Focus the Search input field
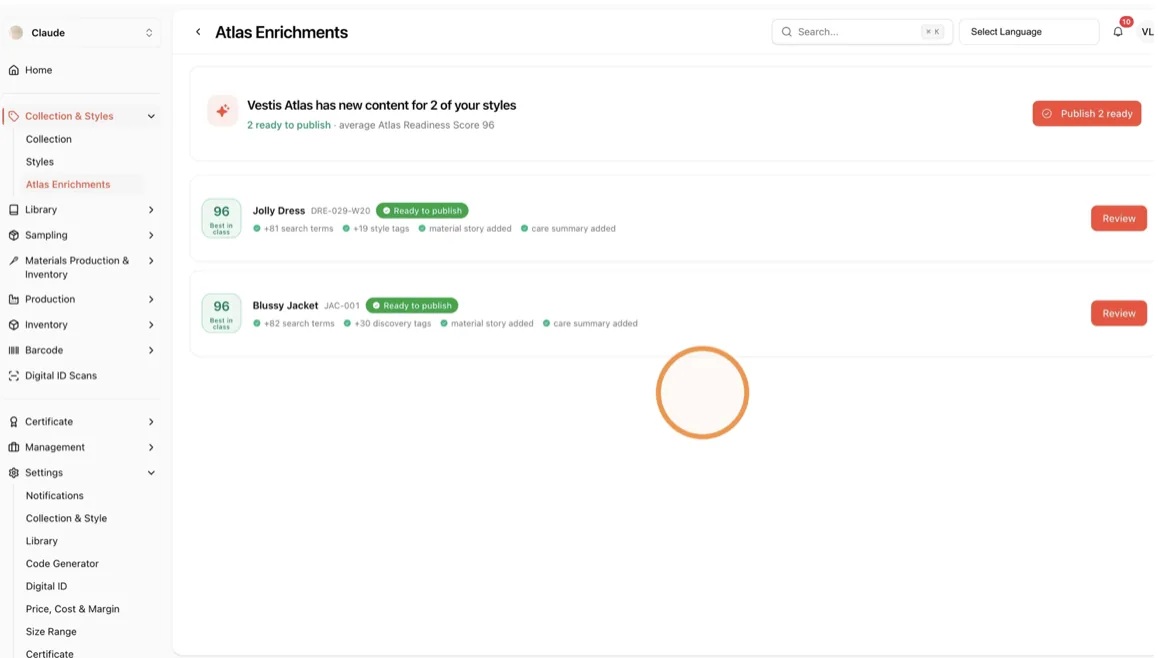This screenshot has width=1158, height=658. [862, 32]
